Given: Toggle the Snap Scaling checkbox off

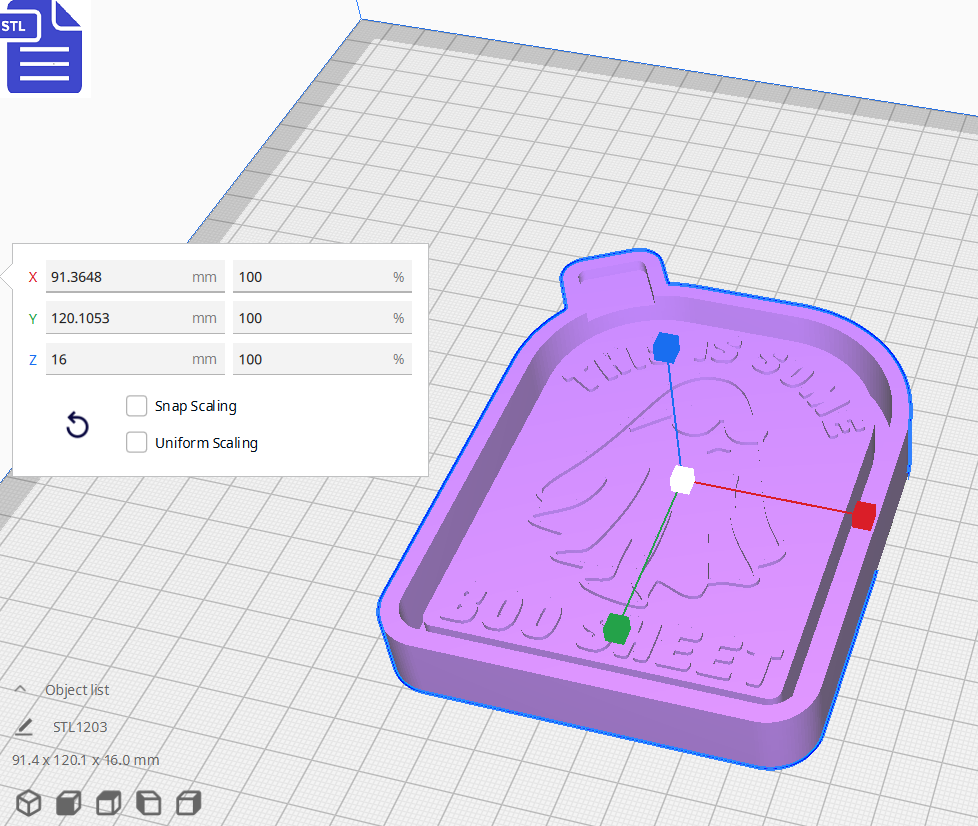Looking at the screenshot, I should click(x=136, y=406).
